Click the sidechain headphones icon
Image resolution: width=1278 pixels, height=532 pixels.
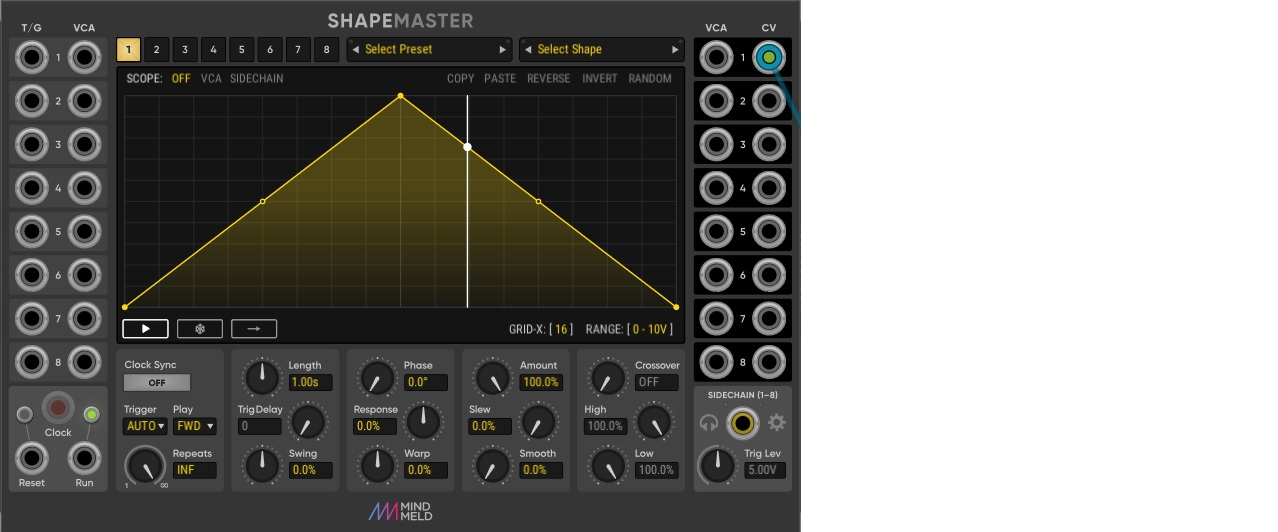click(x=709, y=423)
